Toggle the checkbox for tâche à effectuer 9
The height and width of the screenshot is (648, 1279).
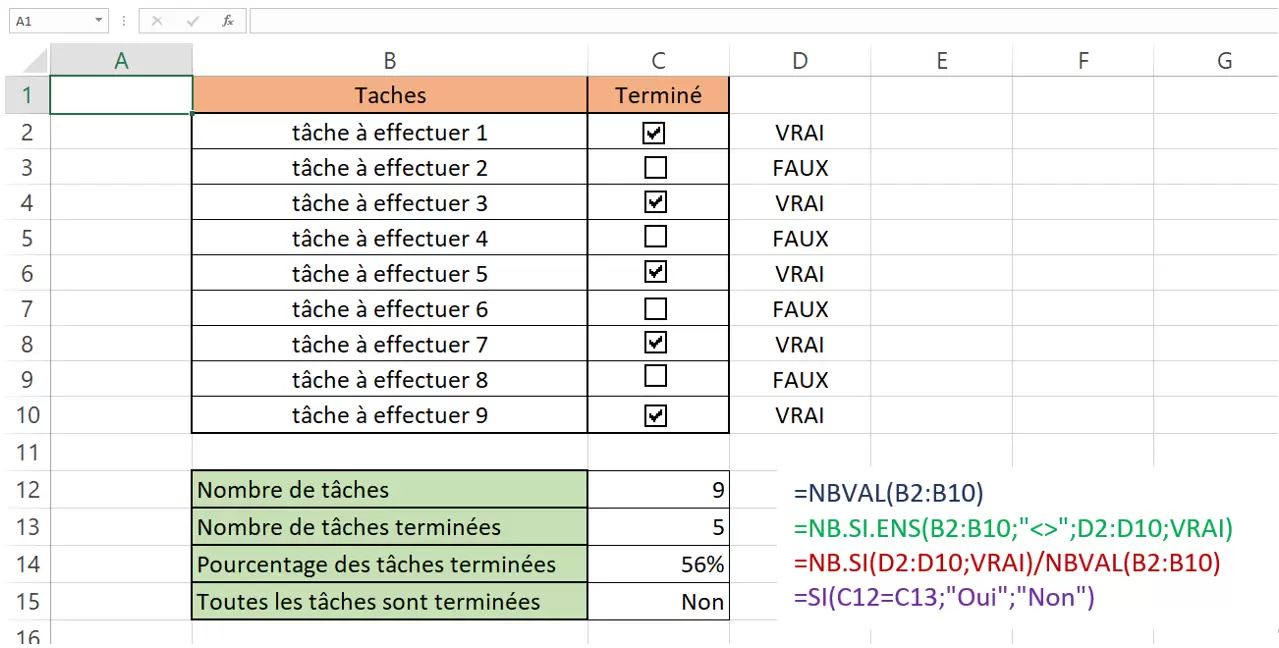coord(655,414)
